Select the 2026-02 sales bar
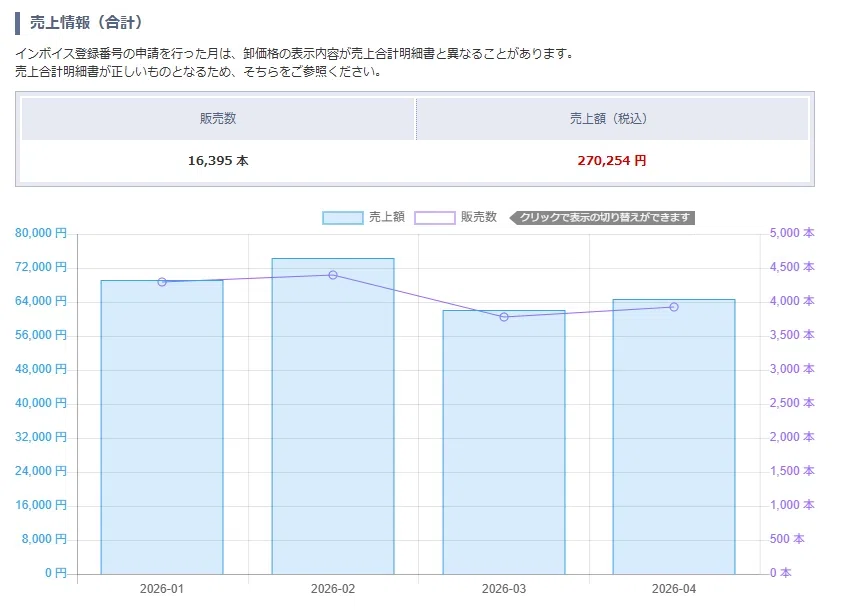 333,416
